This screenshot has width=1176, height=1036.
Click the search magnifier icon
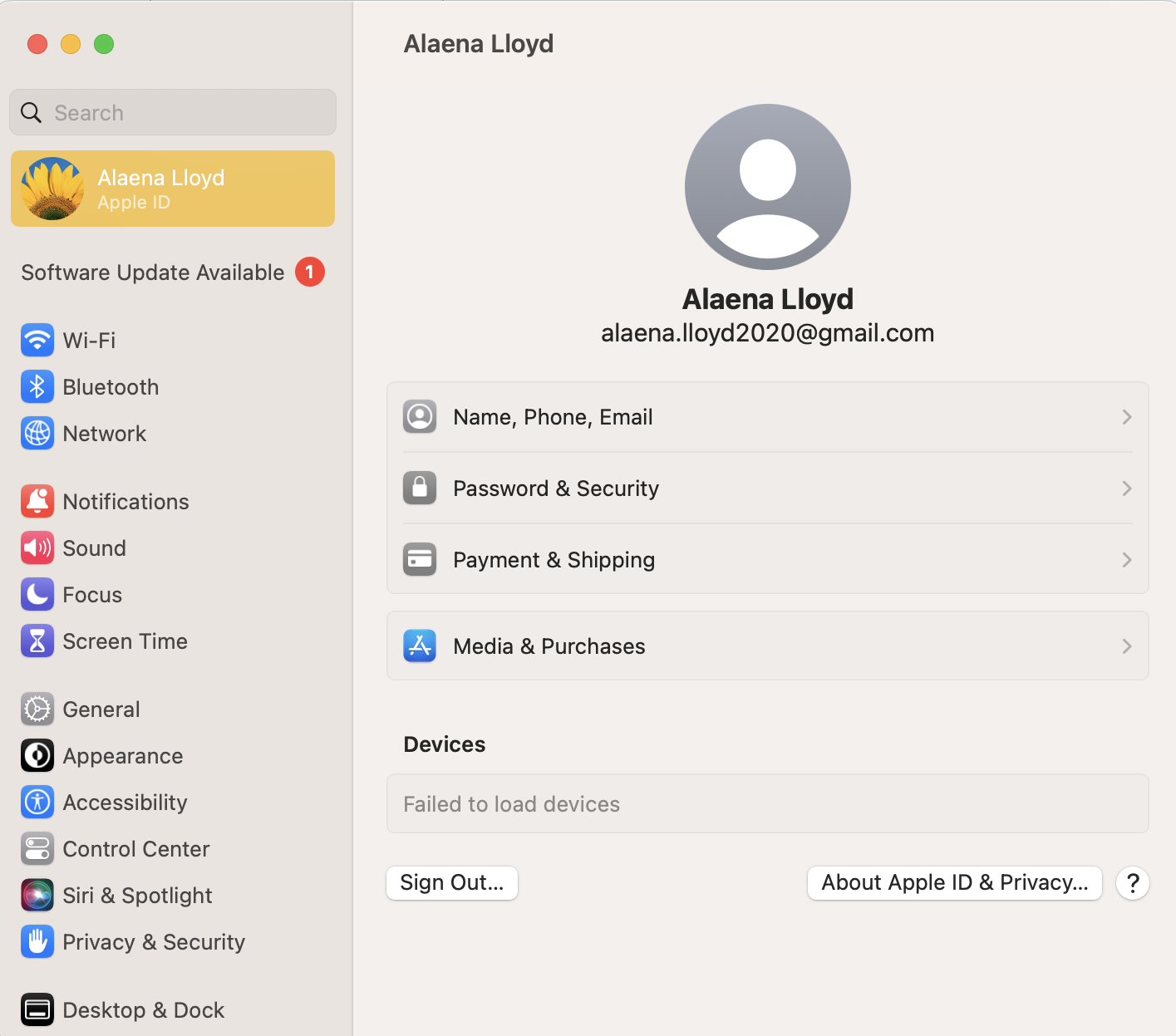point(31,113)
